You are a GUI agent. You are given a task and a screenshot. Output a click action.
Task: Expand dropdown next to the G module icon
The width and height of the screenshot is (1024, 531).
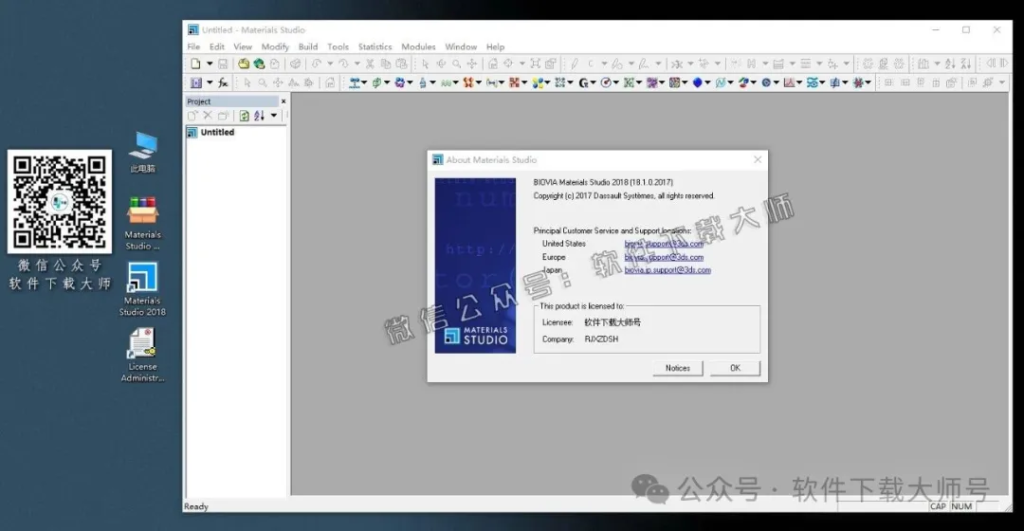pyautogui.click(x=593, y=83)
